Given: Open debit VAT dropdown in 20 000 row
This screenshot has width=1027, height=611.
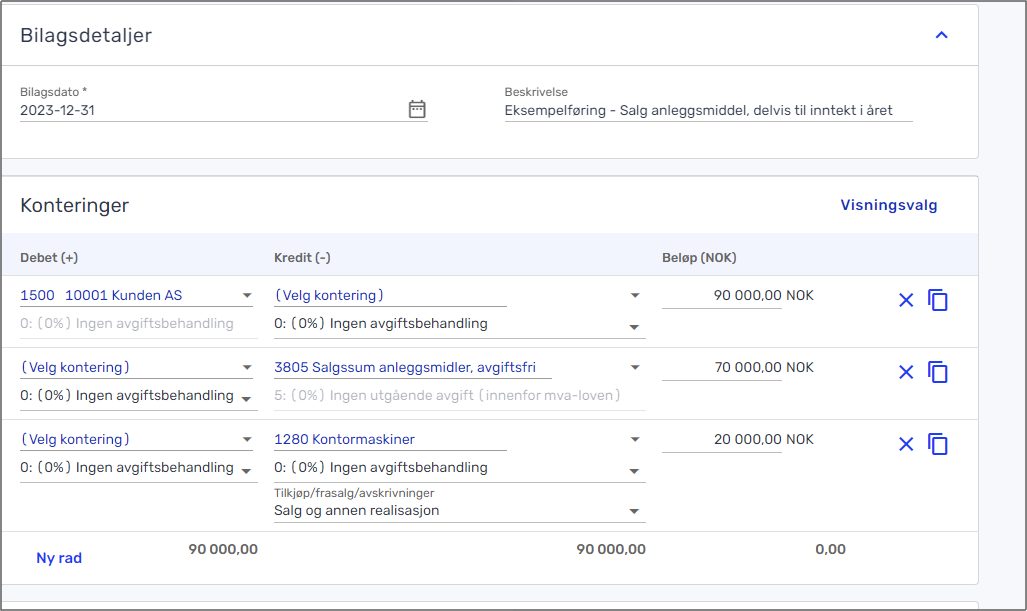Looking at the screenshot, I should [246, 471].
